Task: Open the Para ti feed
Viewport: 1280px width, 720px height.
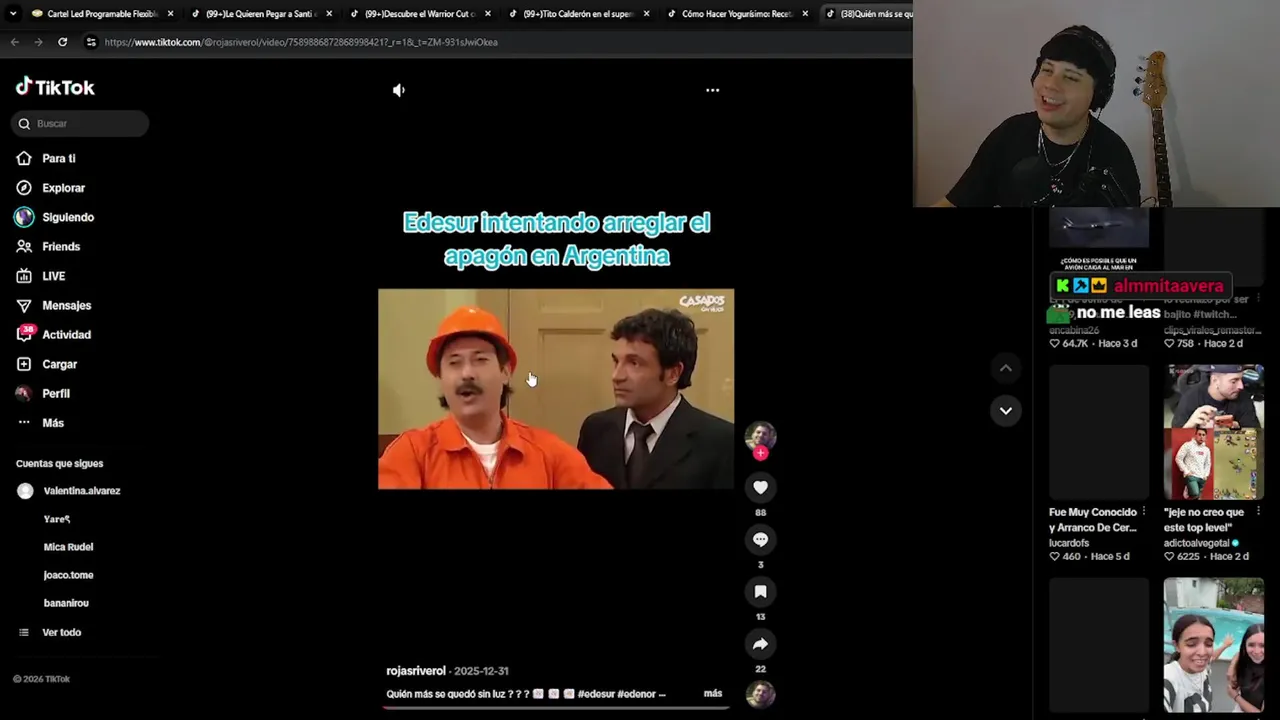Action: coord(59,159)
